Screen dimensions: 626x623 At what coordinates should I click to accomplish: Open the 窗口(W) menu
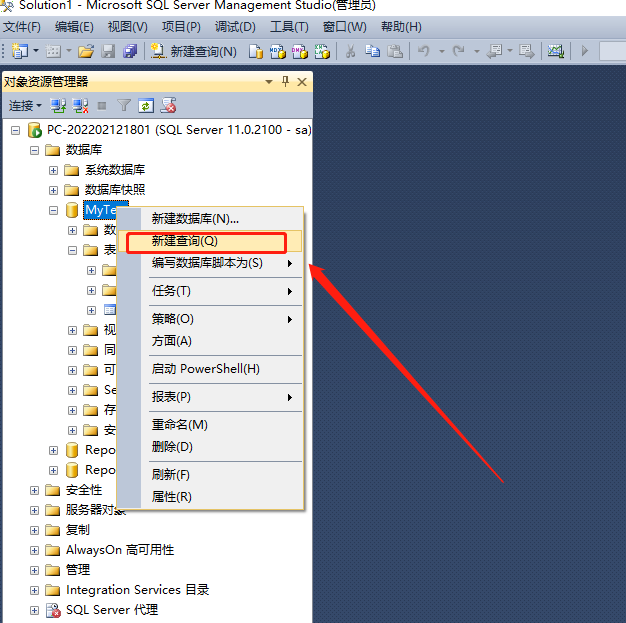345,27
